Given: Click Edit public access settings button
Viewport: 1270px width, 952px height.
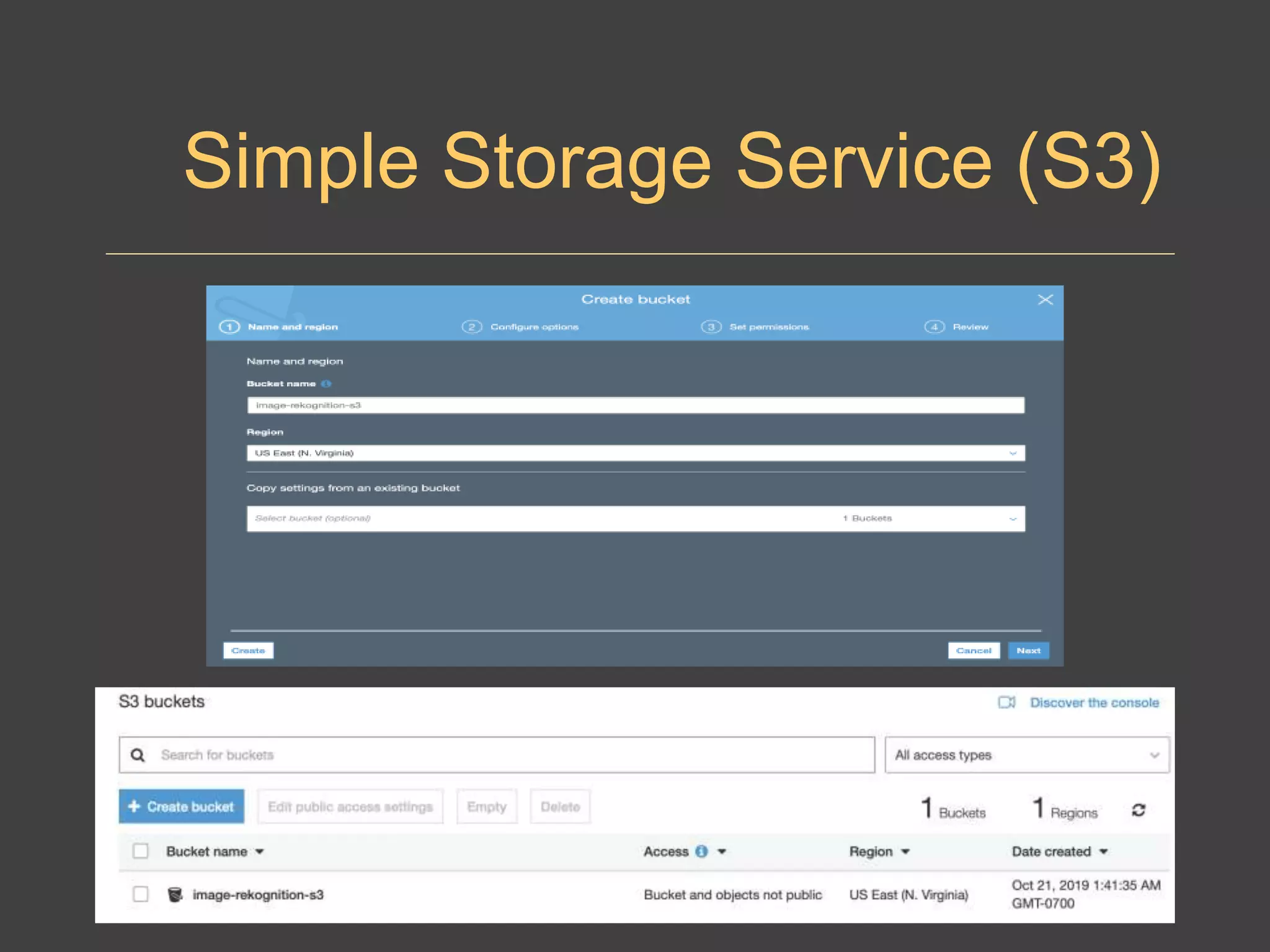Looking at the screenshot, I should pos(350,806).
